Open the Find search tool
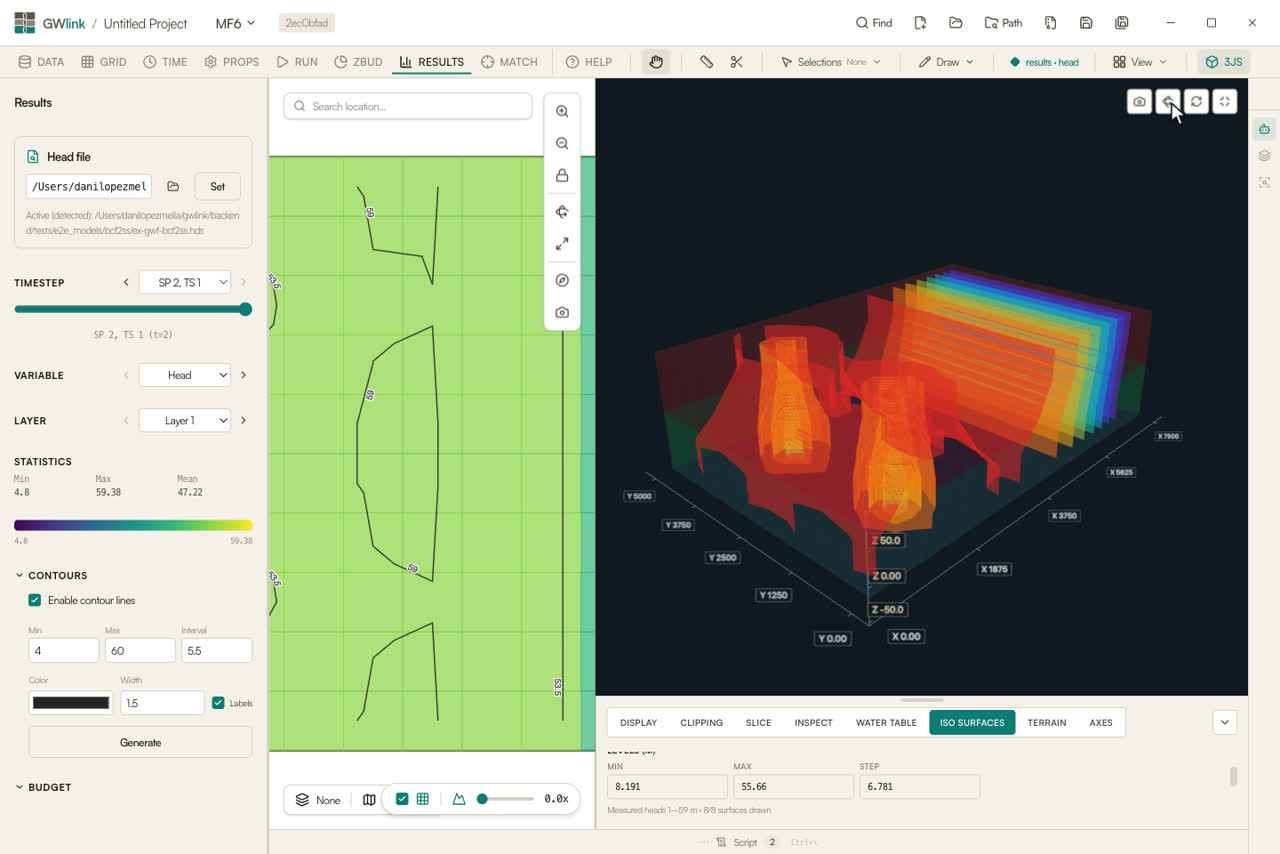 (874, 23)
